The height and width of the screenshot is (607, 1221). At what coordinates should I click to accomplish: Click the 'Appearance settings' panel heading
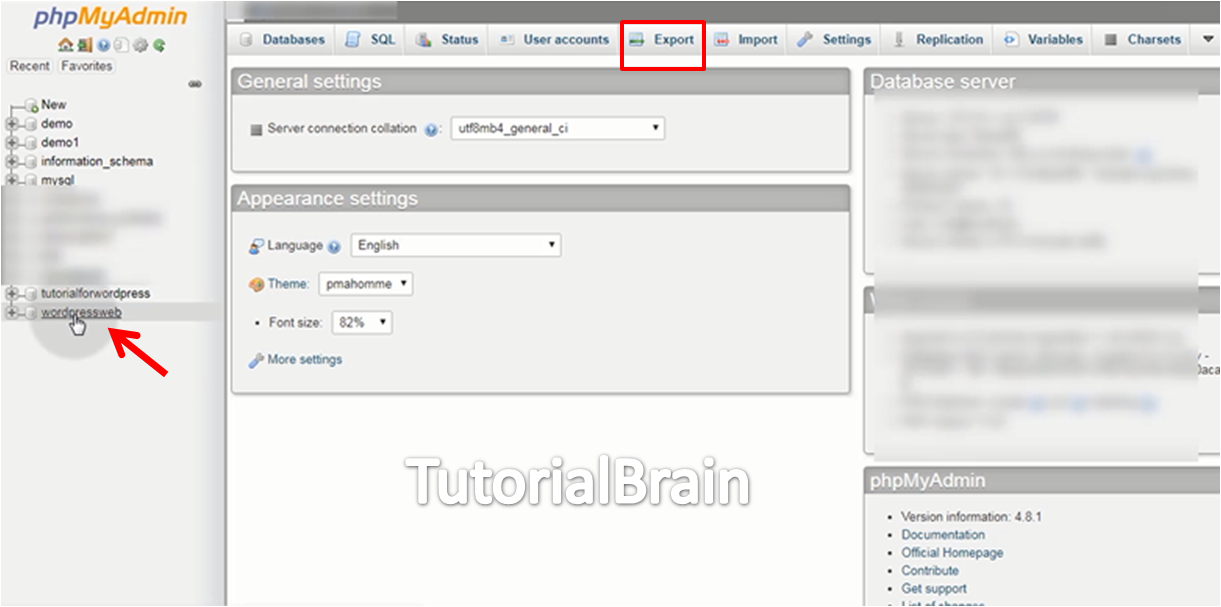[x=327, y=198]
